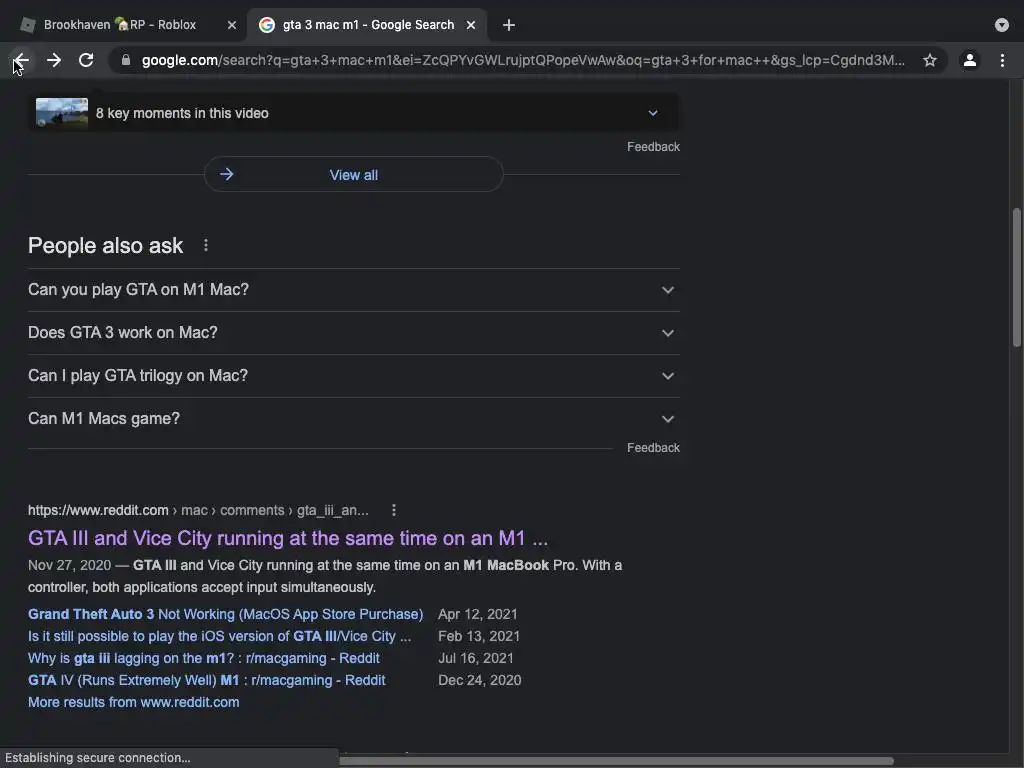This screenshot has width=1024, height=768.
Task: Go forward with the browser forward arrow
Action: (x=54, y=61)
